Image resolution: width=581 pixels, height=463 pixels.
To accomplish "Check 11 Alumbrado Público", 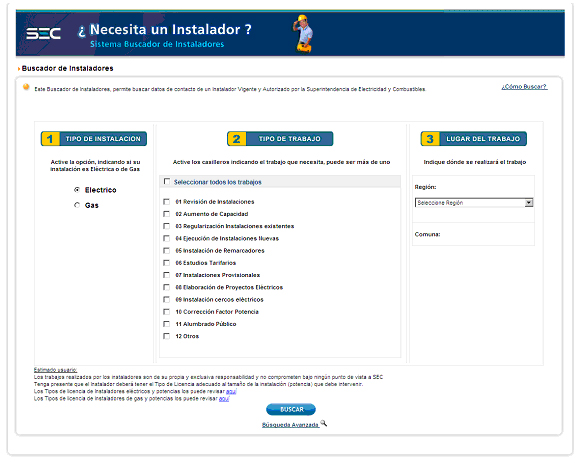I will tap(166, 324).
